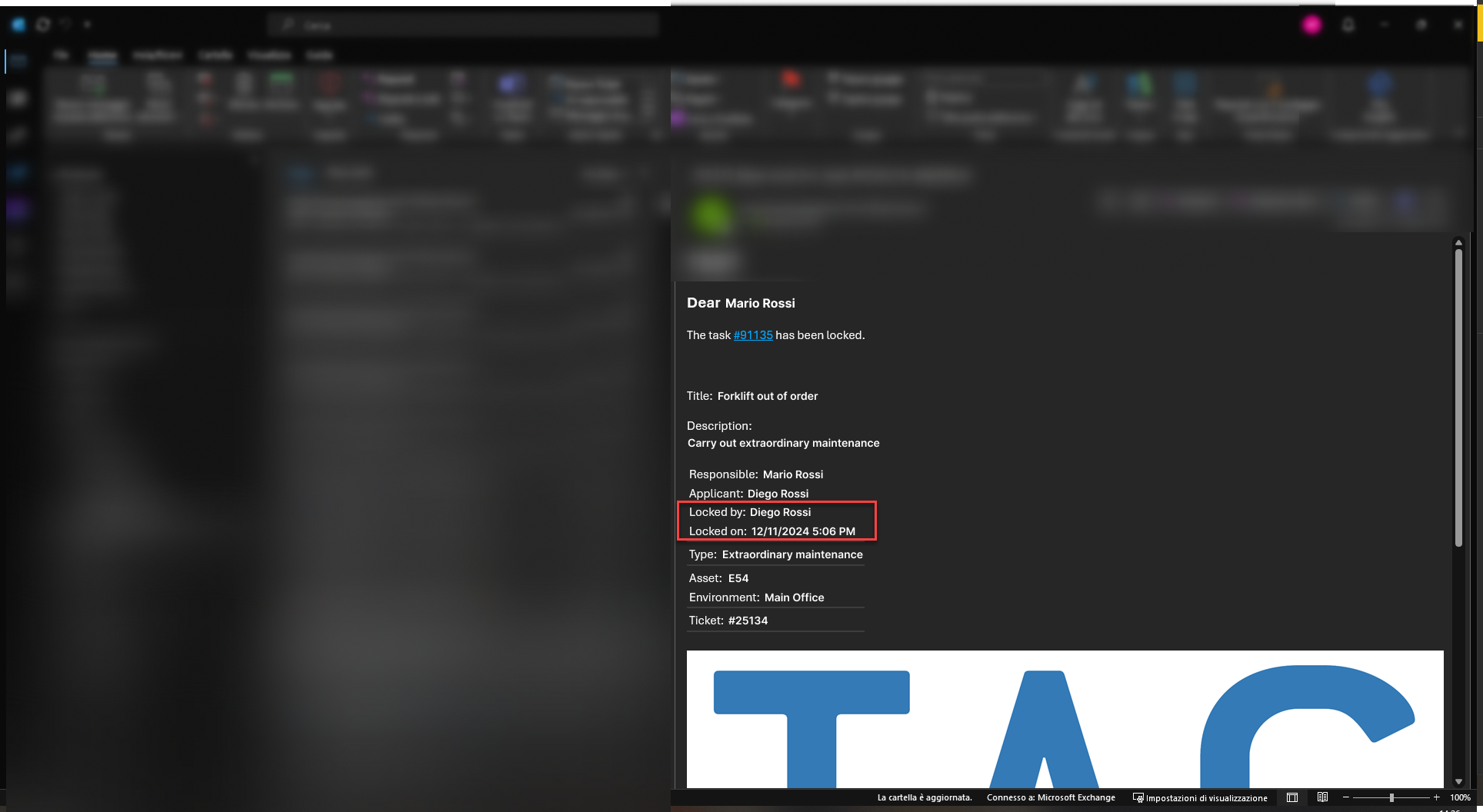The image size is (1483, 812).
Task: Switch to Normal view layout icon
Action: point(1292,797)
